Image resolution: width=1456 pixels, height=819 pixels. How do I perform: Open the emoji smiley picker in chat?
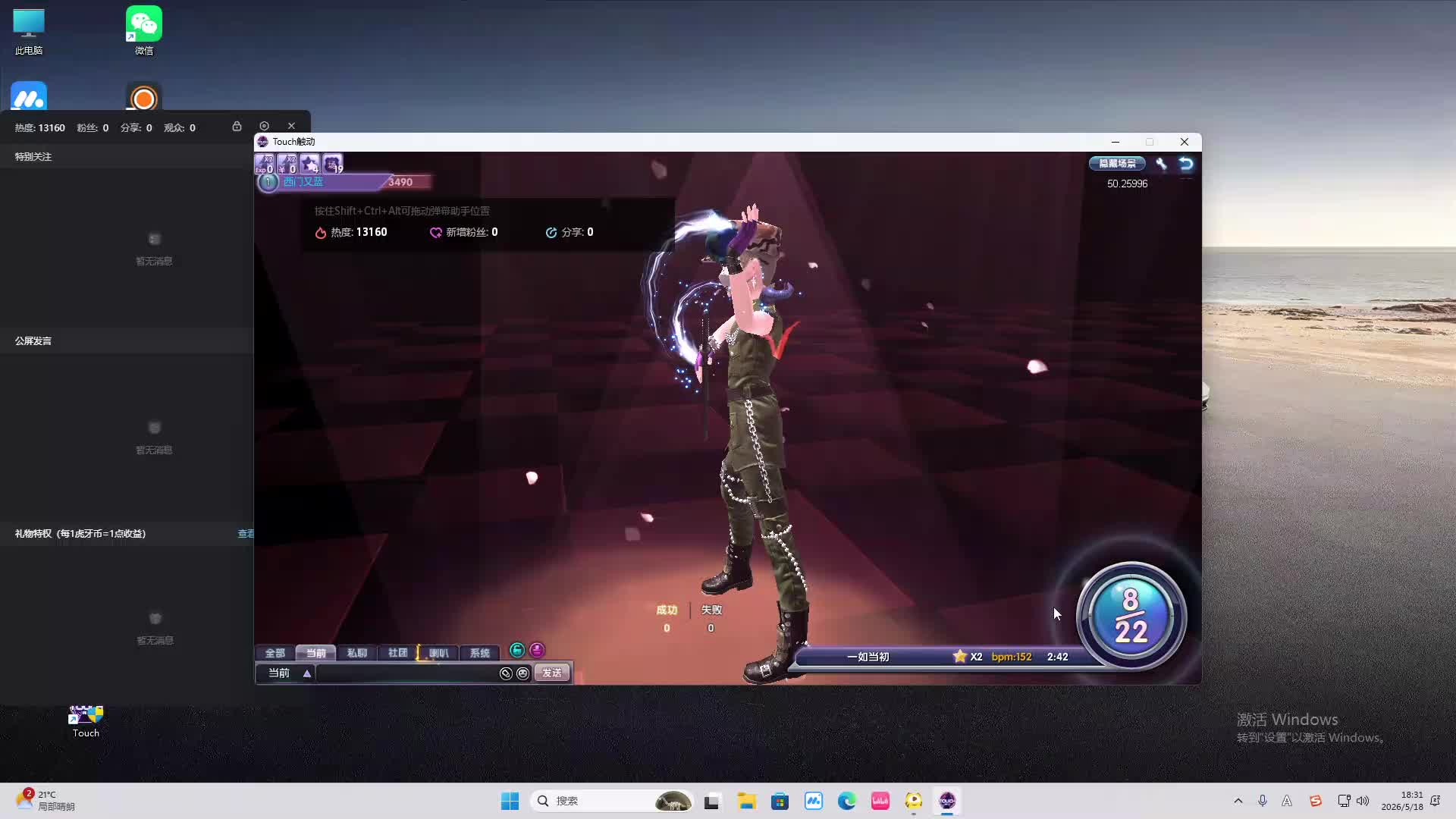522,673
